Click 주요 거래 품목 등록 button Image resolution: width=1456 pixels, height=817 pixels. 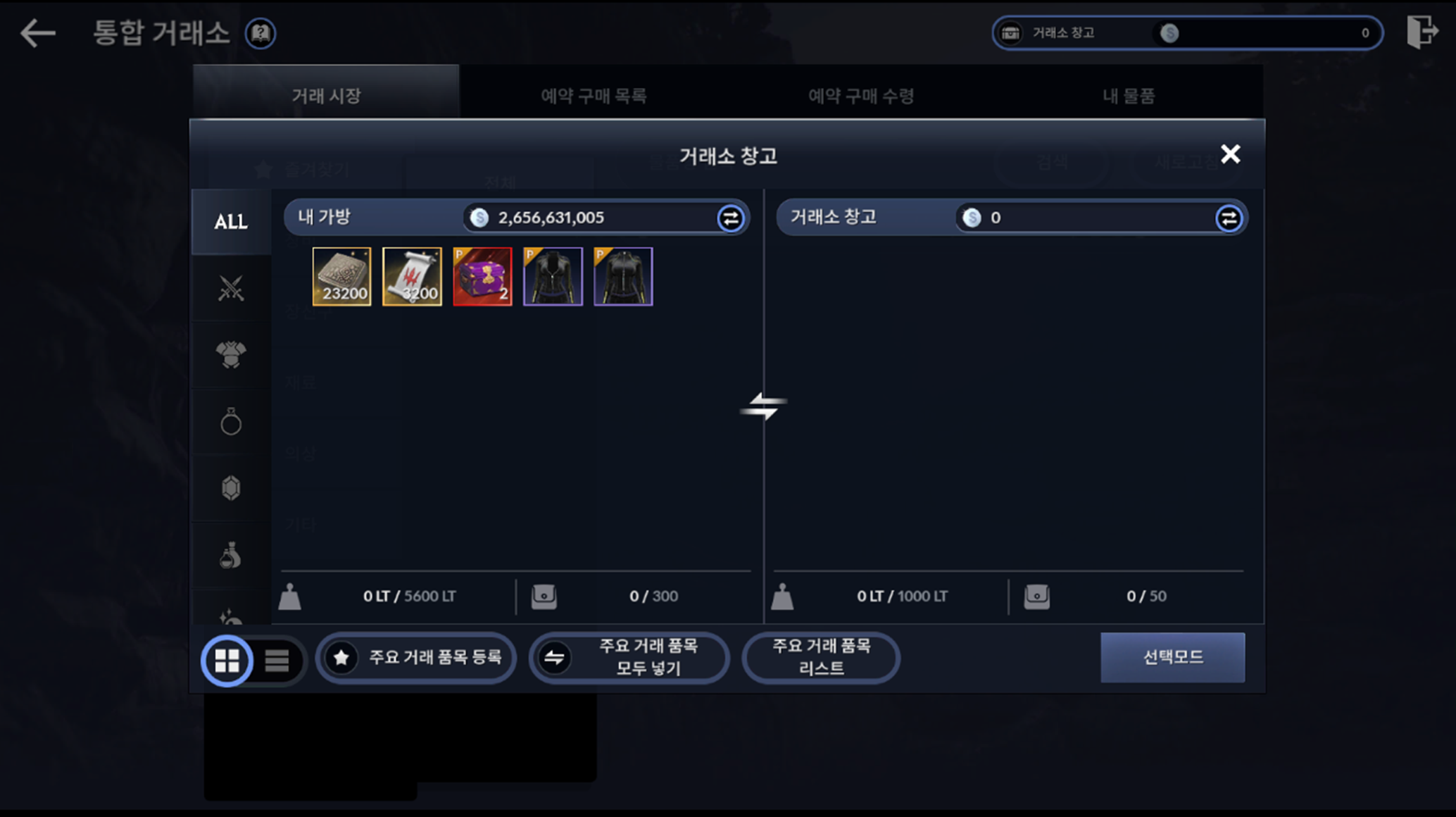pyautogui.click(x=416, y=658)
